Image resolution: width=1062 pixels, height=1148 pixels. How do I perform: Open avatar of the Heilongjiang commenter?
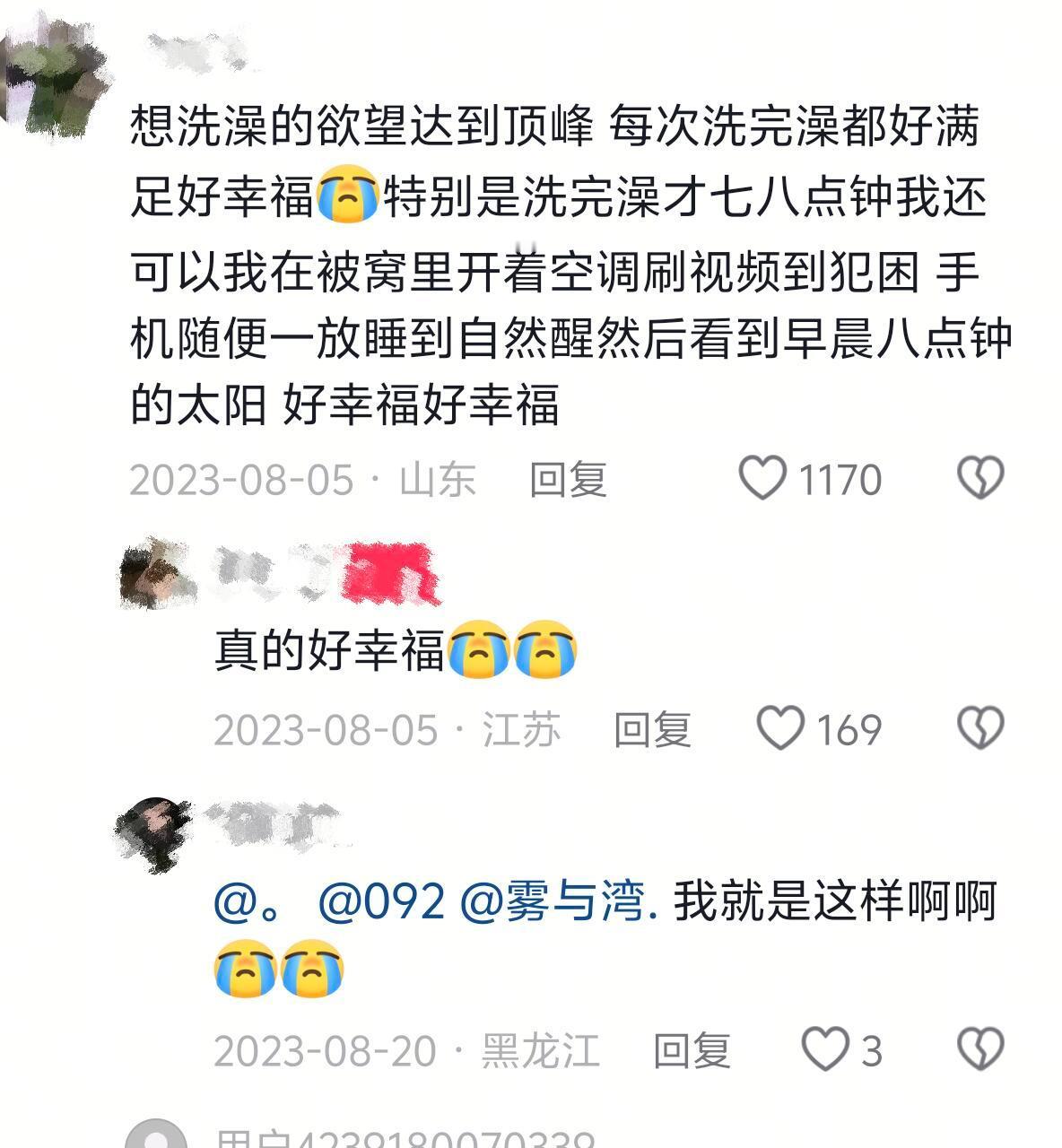click(x=154, y=835)
